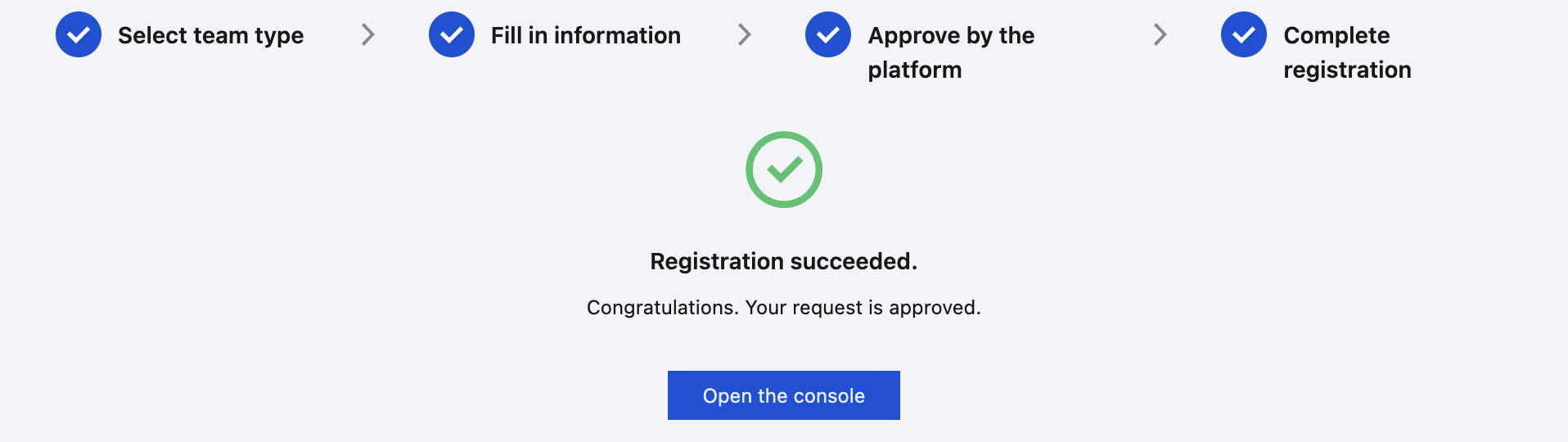Click the word "registration" under Complete
Screen dimensions: 1568x442
pyautogui.click(x=1347, y=70)
